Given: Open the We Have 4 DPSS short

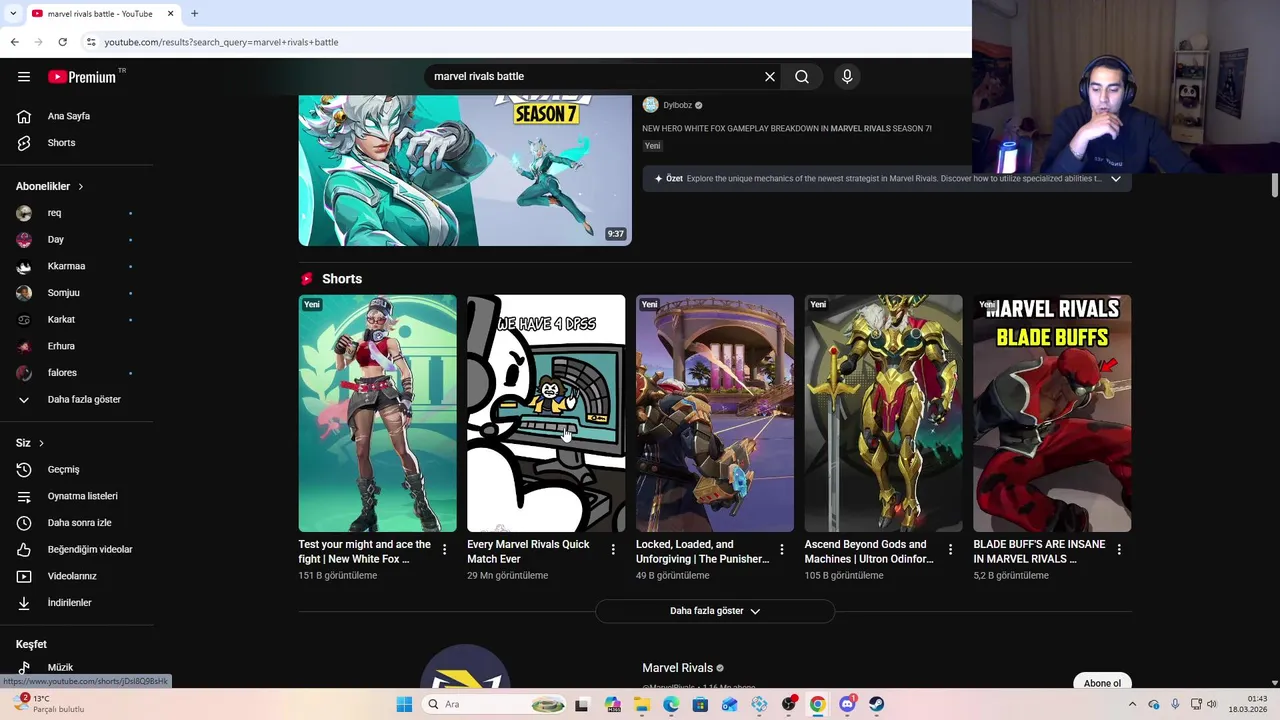Looking at the screenshot, I should (x=546, y=413).
